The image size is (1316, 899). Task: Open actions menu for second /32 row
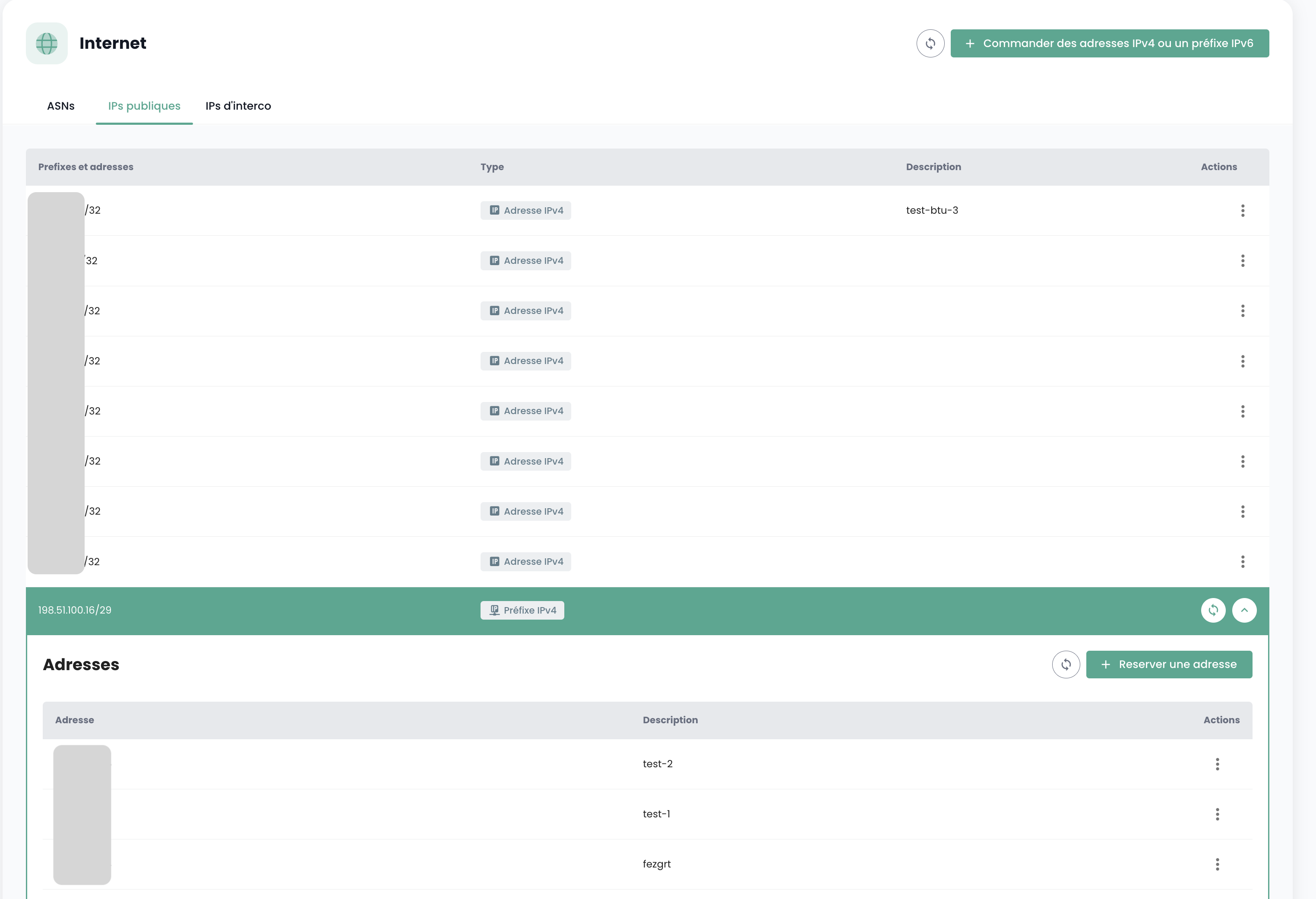1243,260
